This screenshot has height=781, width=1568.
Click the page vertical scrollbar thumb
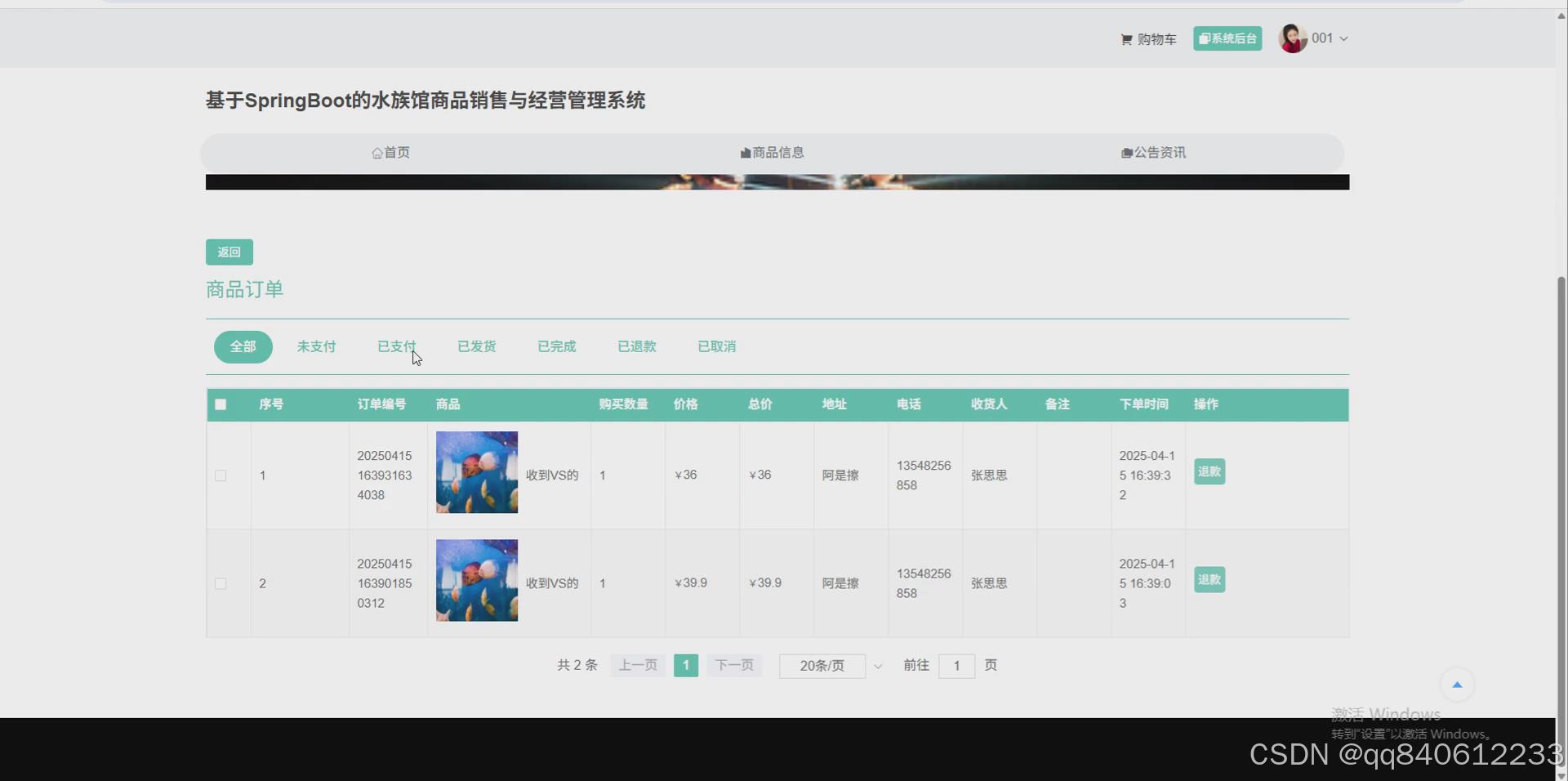coord(1561,521)
